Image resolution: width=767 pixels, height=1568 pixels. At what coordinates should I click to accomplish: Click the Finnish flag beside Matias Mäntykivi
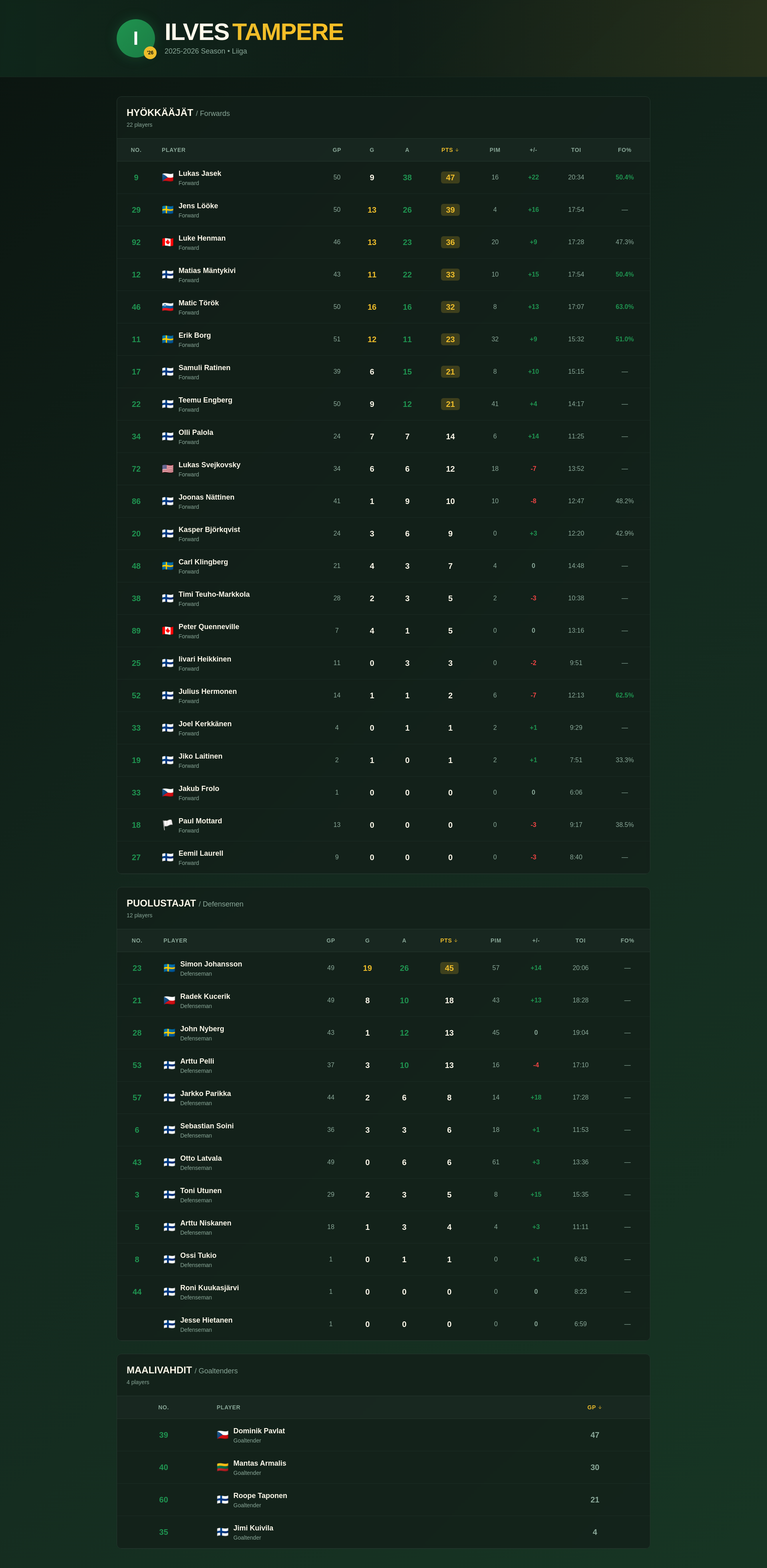point(167,275)
